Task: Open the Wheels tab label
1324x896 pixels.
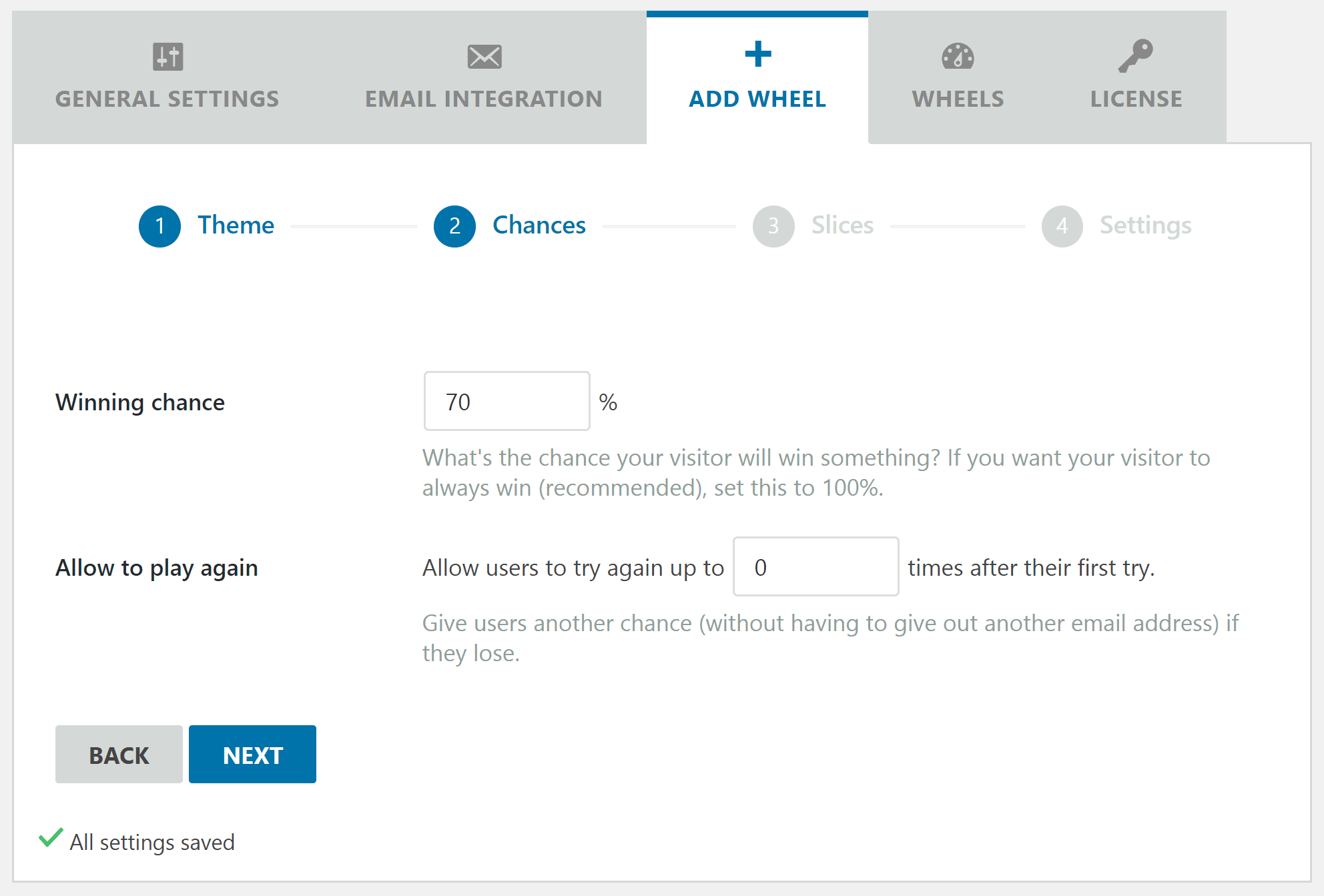Action: pos(958,99)
